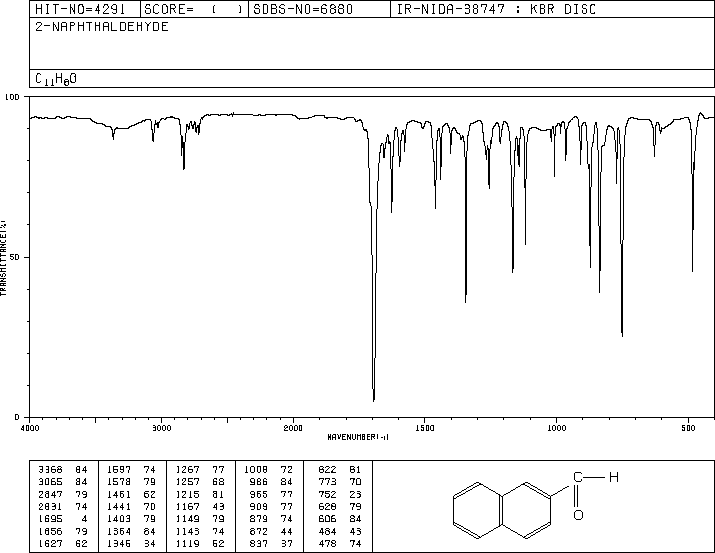Click the SDBS-NO=6880 header text
The image size is (715, 553).
[303, 9]
